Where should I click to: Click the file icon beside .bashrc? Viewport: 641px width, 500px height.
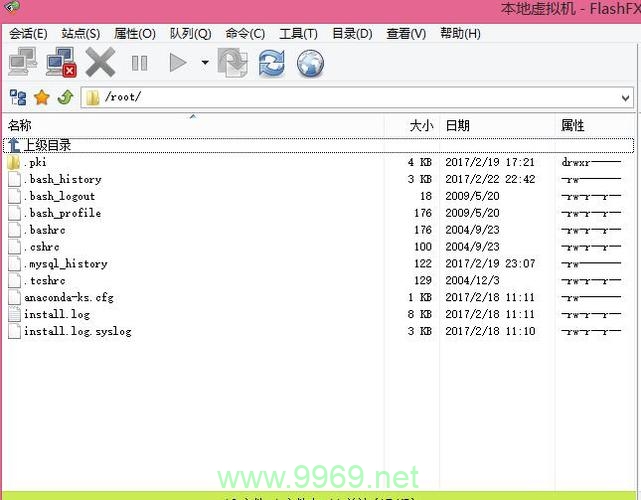pos(14,230)
